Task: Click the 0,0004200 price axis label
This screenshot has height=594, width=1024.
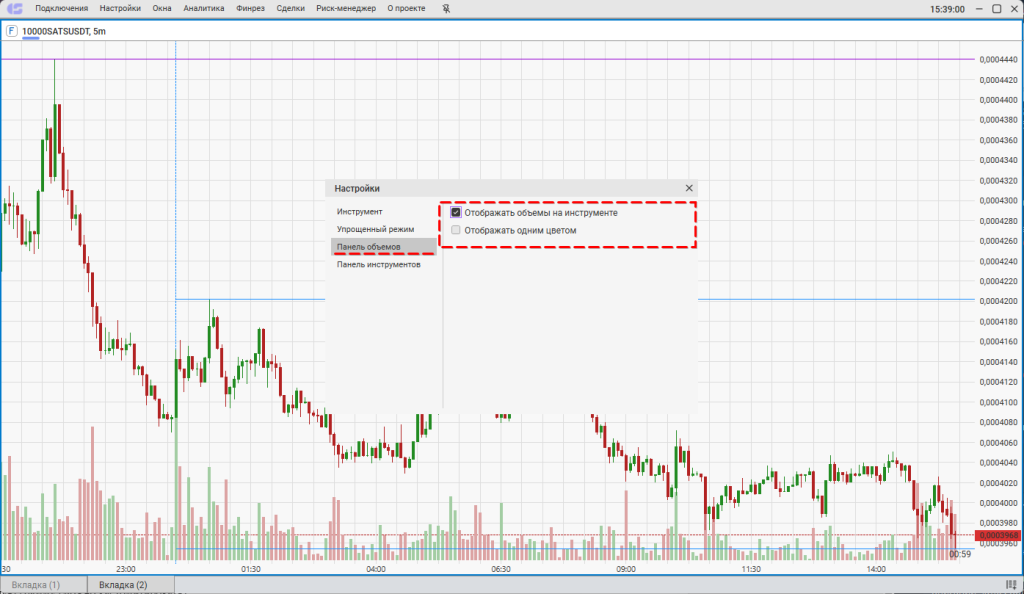Action: click(999, 302)
